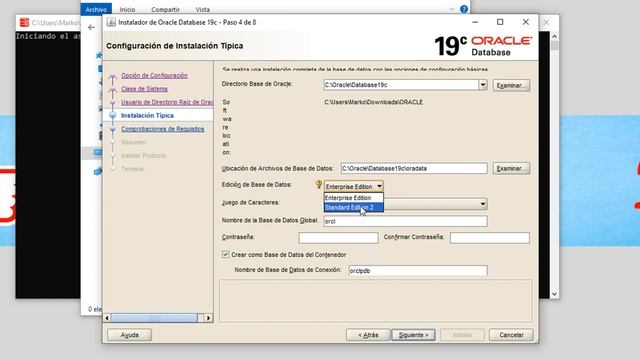Click the Java installer title bar icon
The height and width of the screenshot is (360, 640).
[x=111, y=22]
